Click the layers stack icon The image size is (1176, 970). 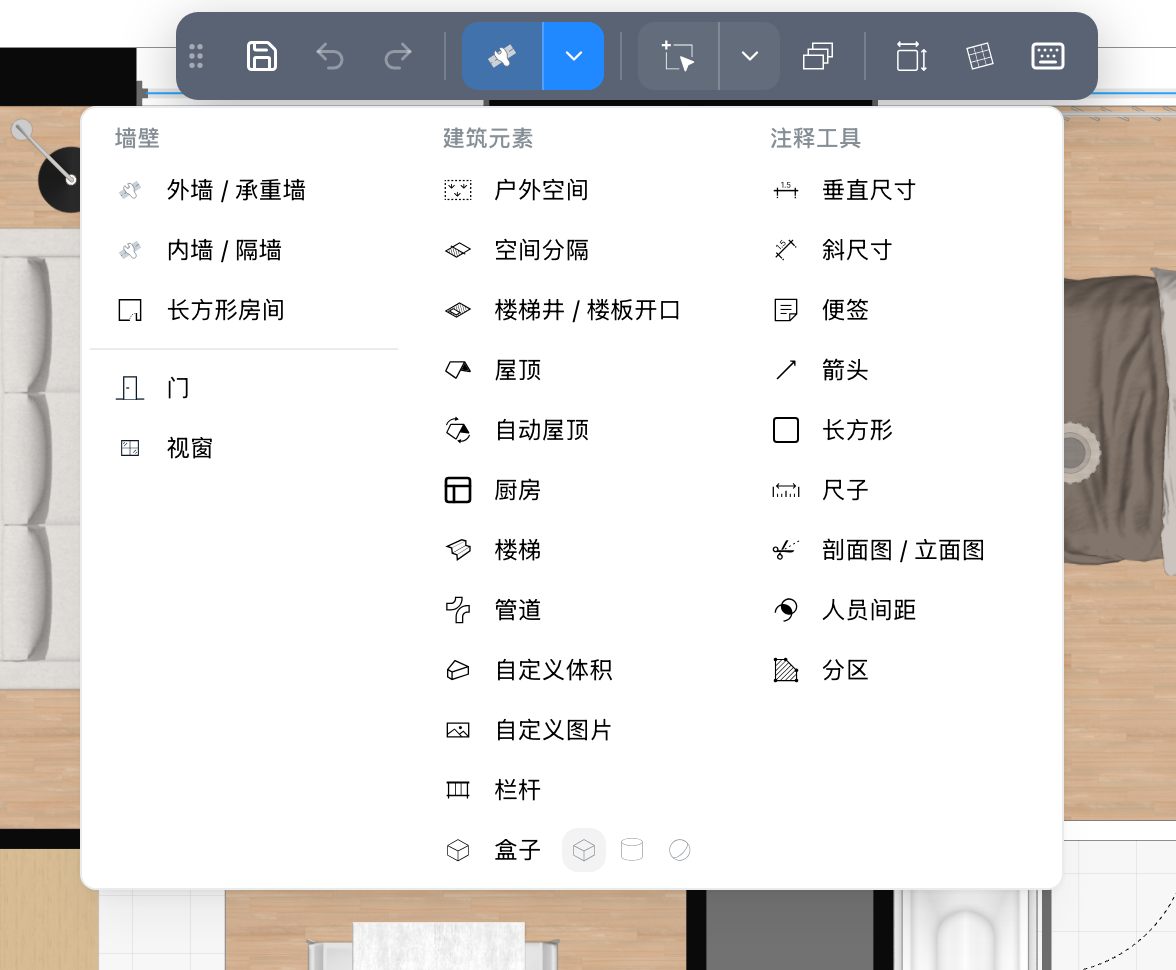point(818,56)
